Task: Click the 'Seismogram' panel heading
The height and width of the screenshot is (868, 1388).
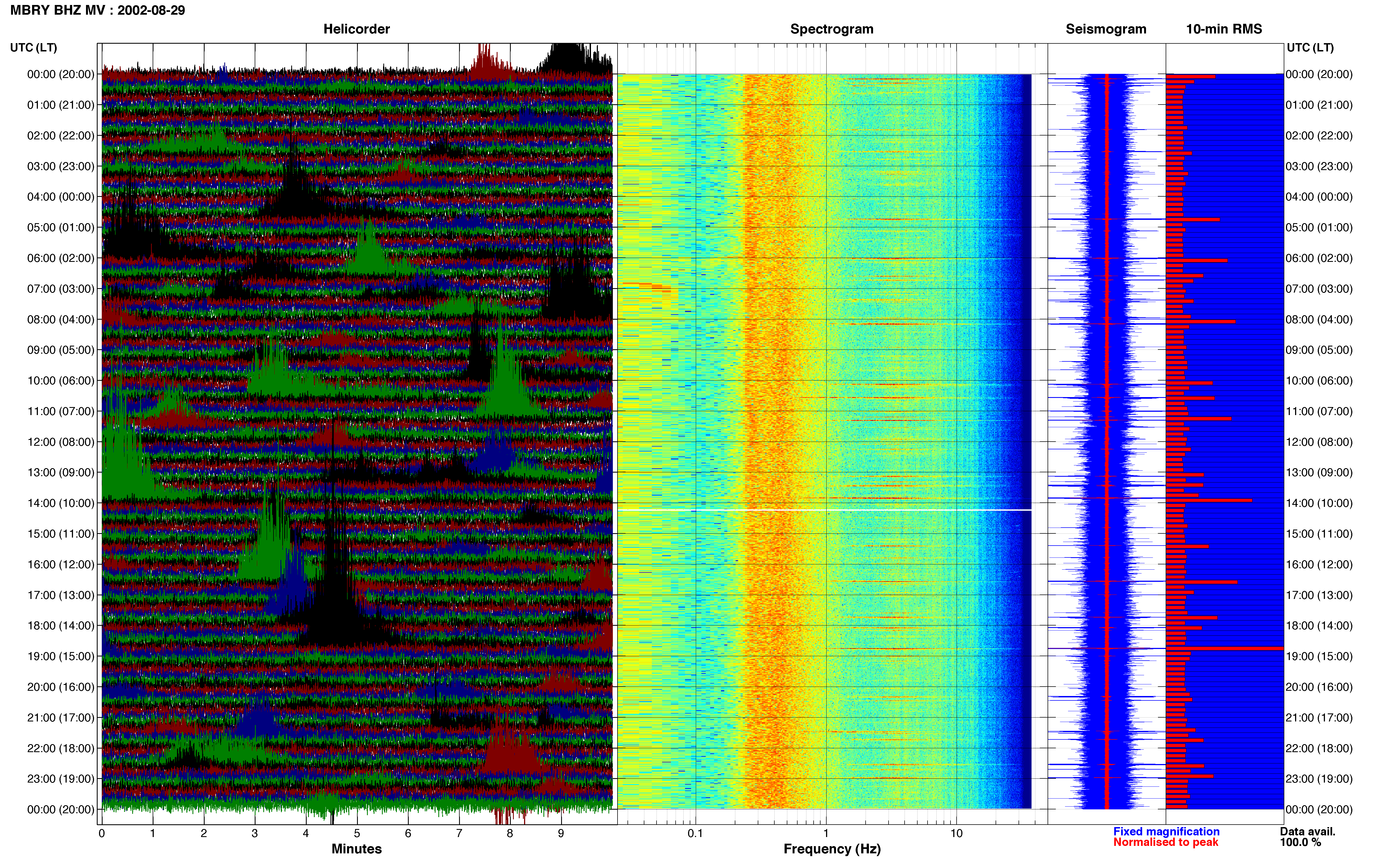Action: point(1106,29)
